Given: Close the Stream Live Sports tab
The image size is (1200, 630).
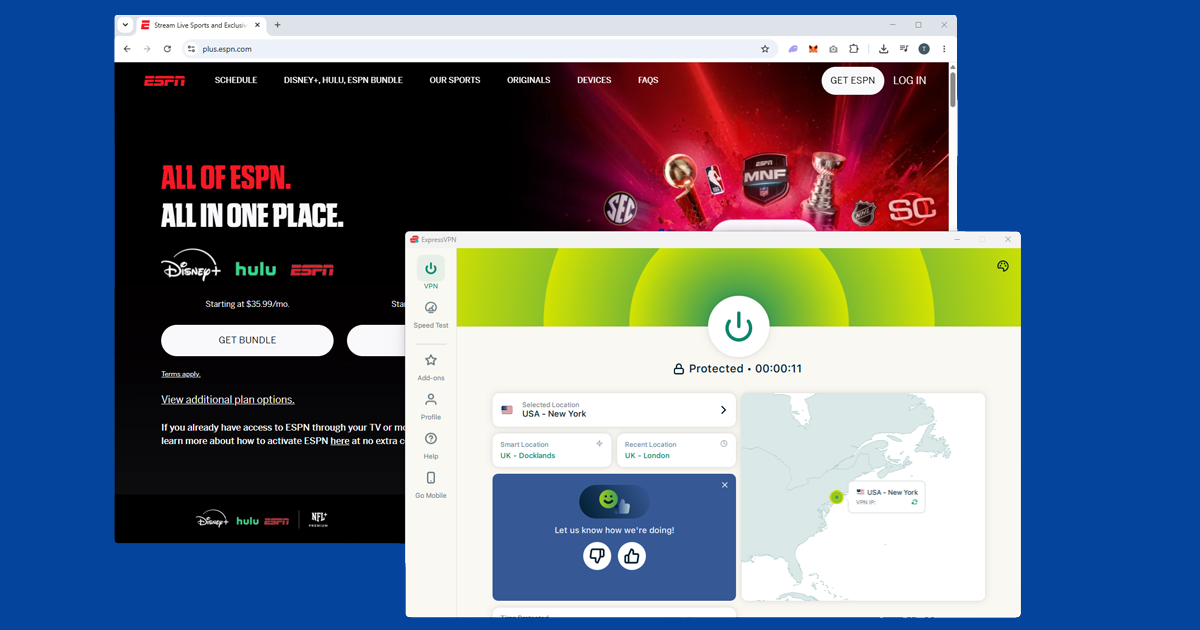Looking at the screenshot, I should pos(257,25).
